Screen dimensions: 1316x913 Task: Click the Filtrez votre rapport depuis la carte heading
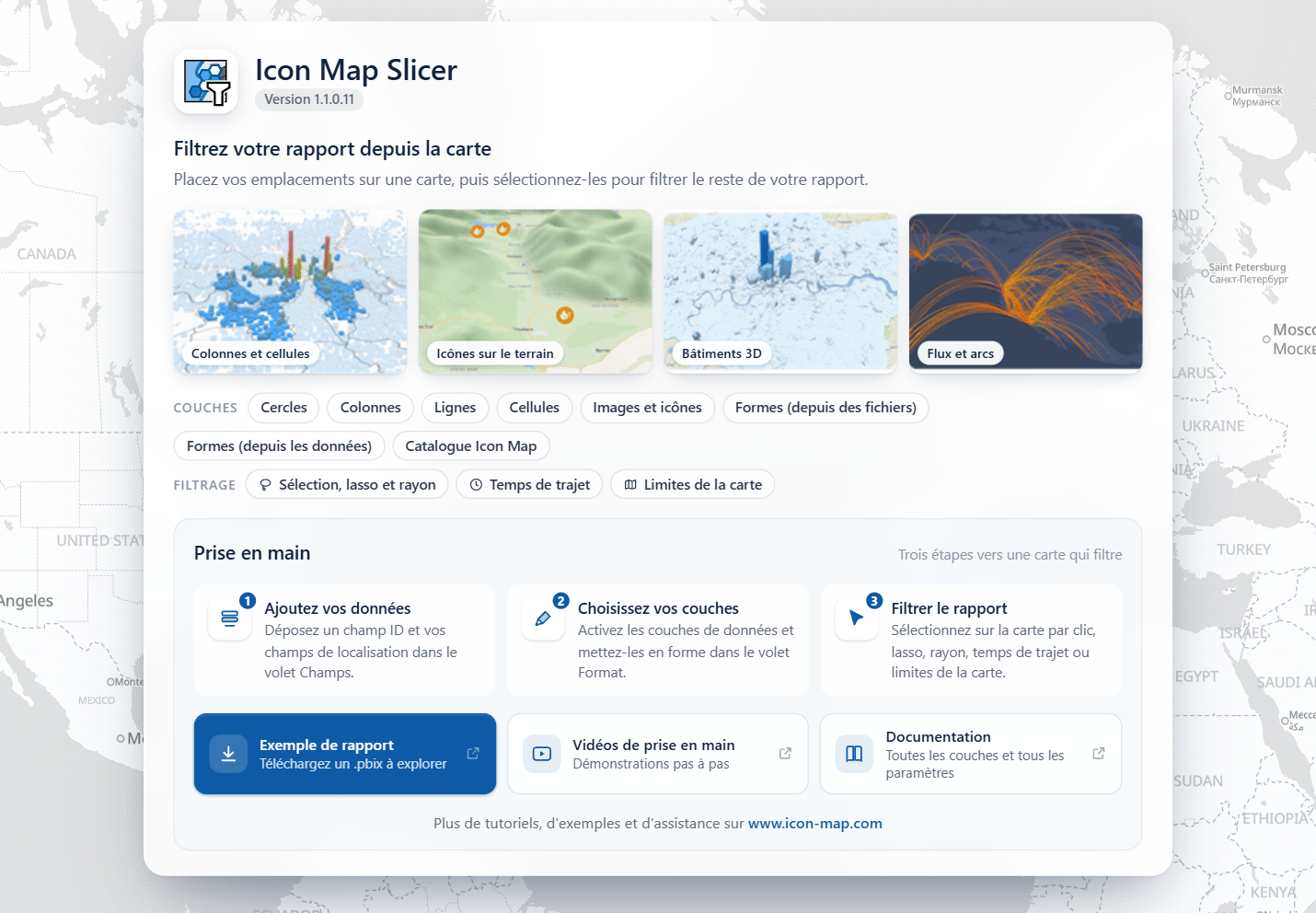pyautogui.click(x=332, y=149)
